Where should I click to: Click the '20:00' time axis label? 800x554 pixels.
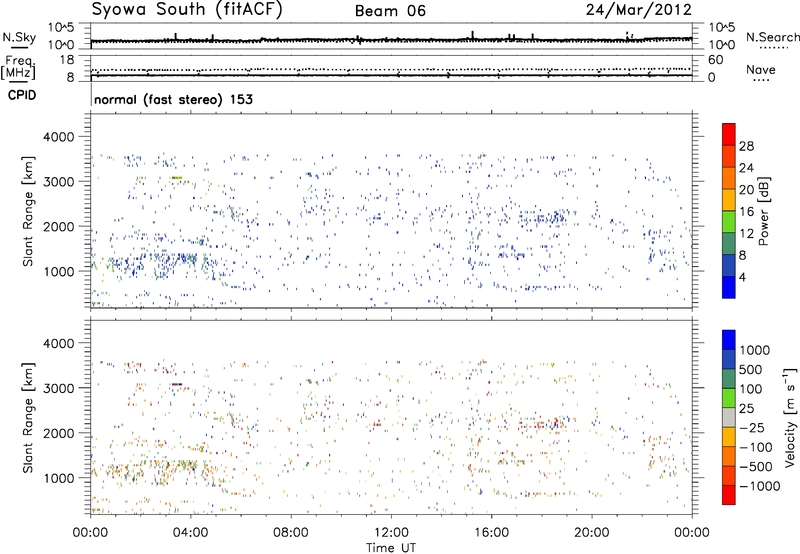point(591,533)
